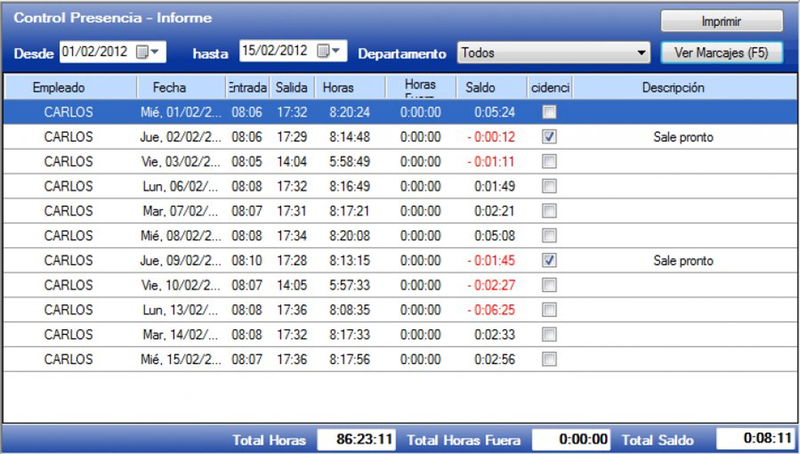Select the date cell Jue, 09/02

(x=181, y=260)
